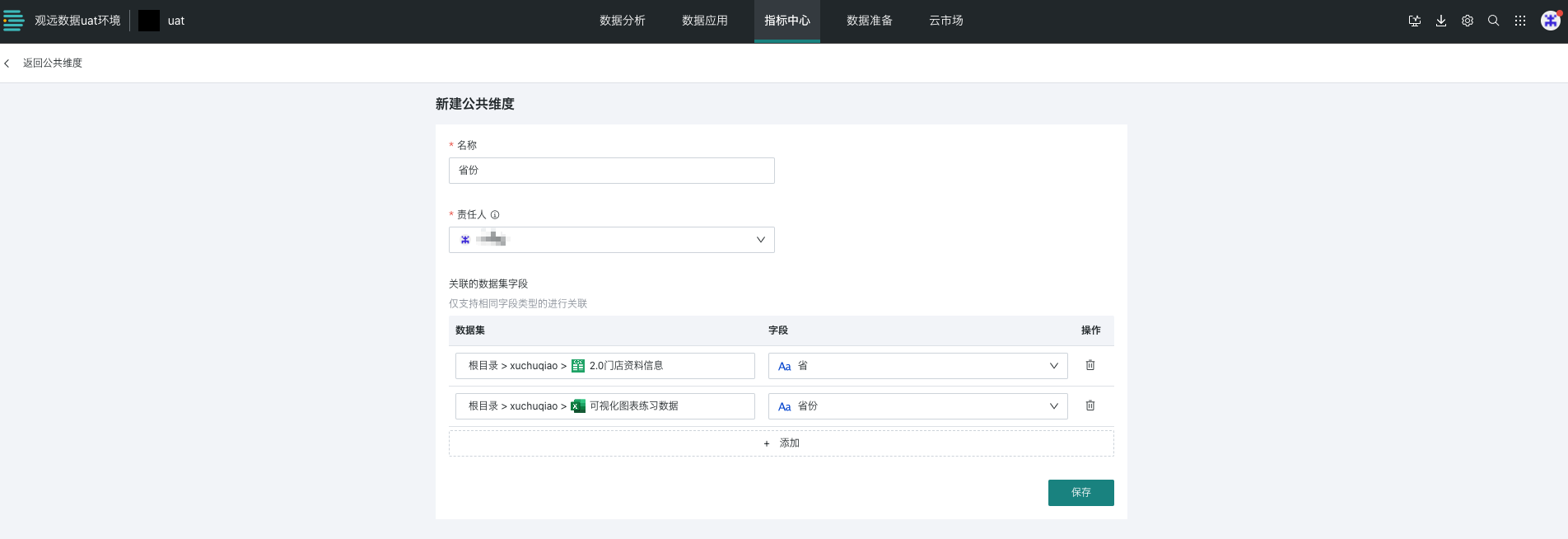Switch to 数据准备 tab
This screenshot has height=539, width=1568.
pyautogui.click(x=870, y=21)
